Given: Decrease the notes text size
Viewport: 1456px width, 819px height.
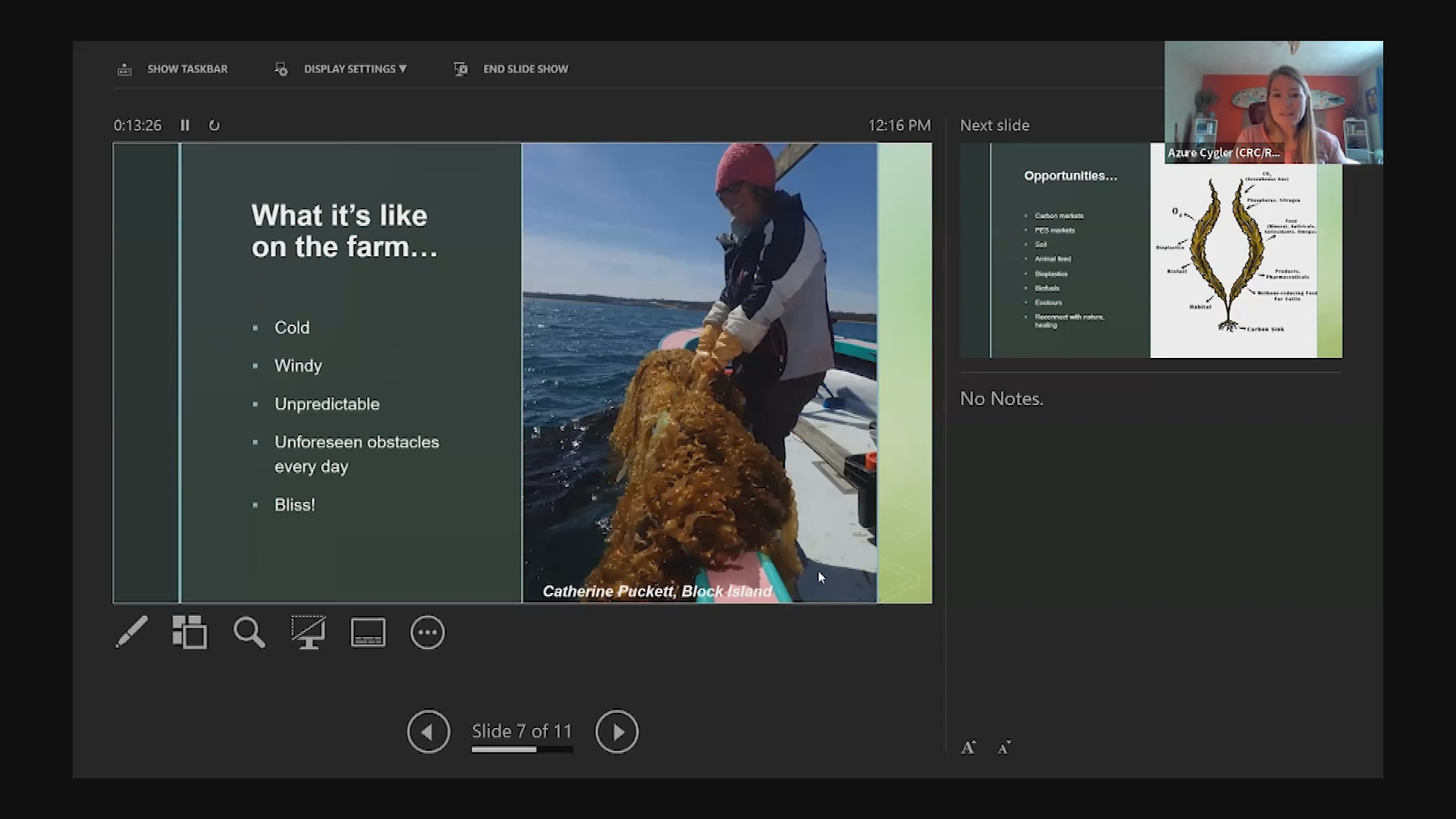Looking at the screenshot, I should (1004, 748).
